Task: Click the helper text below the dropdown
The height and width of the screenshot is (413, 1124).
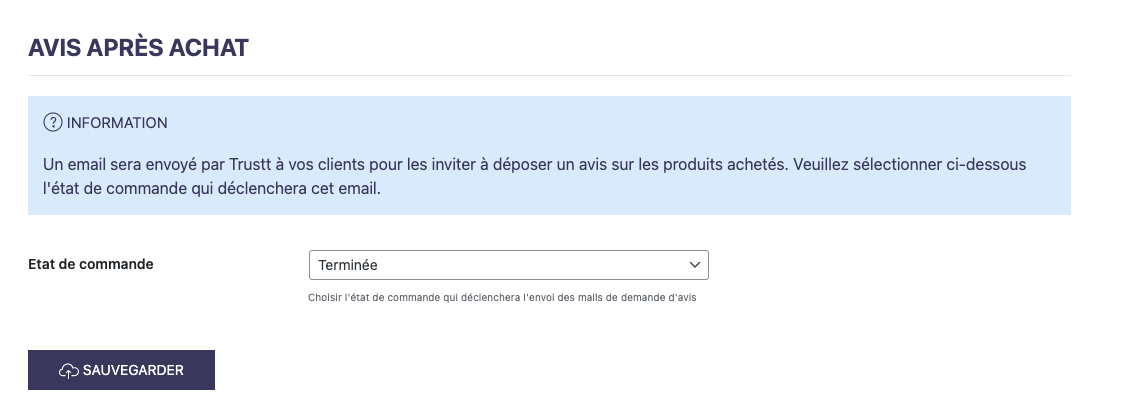Action: (501, 297)
